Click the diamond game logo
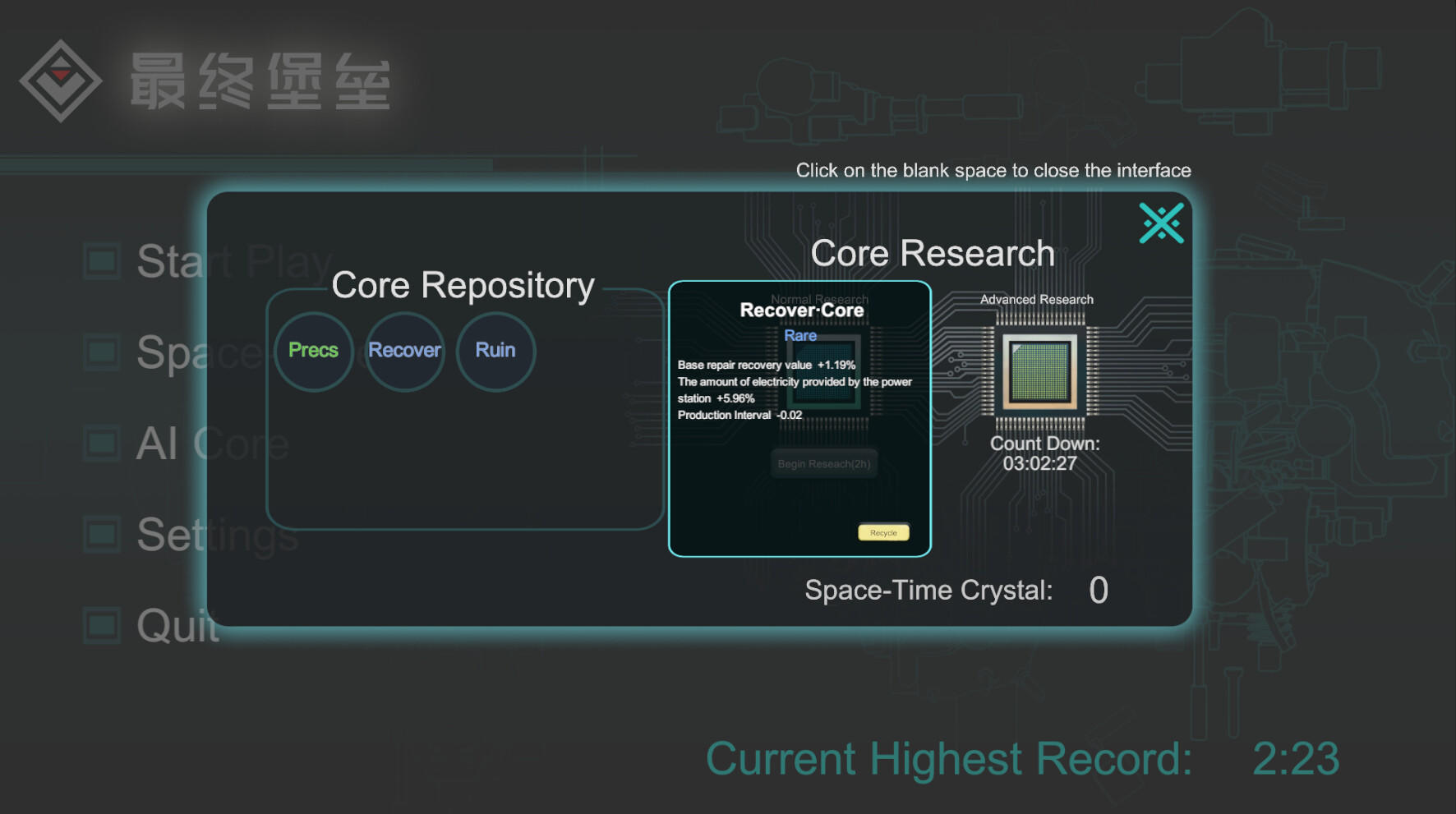 60,81
